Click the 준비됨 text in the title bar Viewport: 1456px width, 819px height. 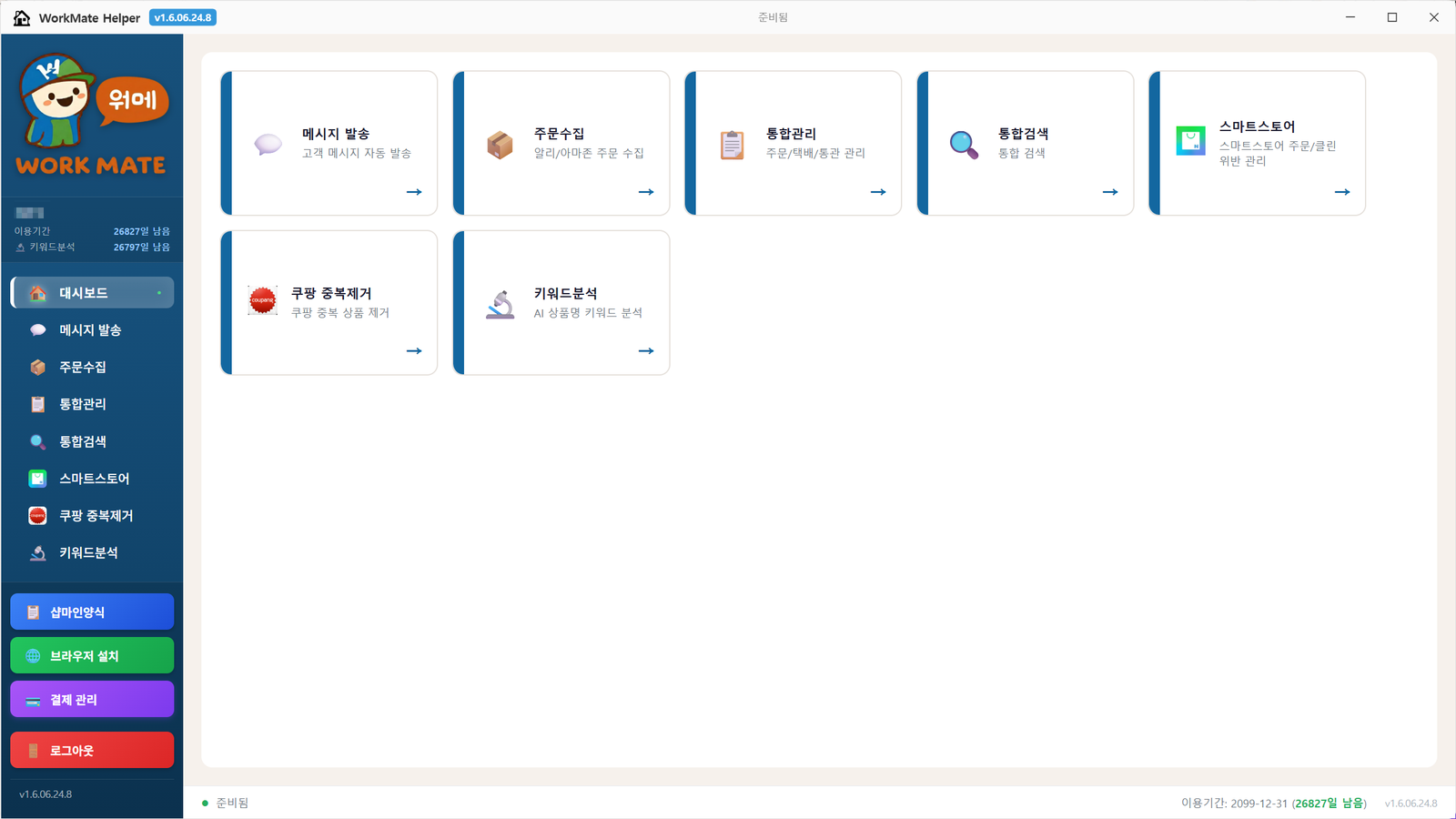pyautogui.click(x=773, y=17)
